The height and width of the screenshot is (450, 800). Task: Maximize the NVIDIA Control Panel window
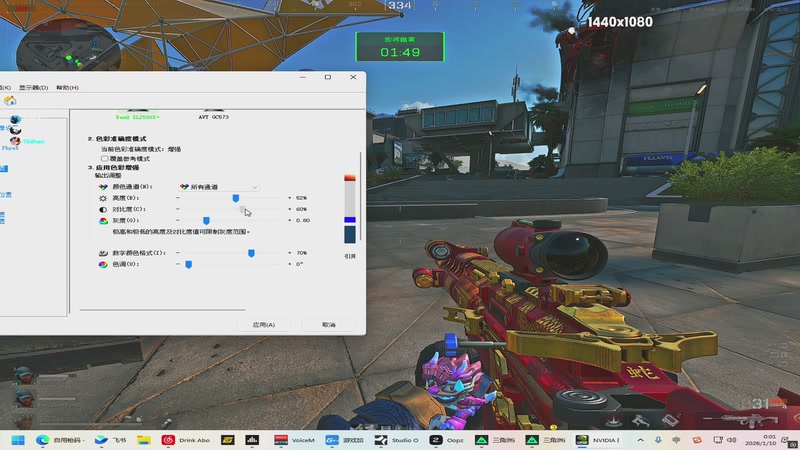pos(328,77)
